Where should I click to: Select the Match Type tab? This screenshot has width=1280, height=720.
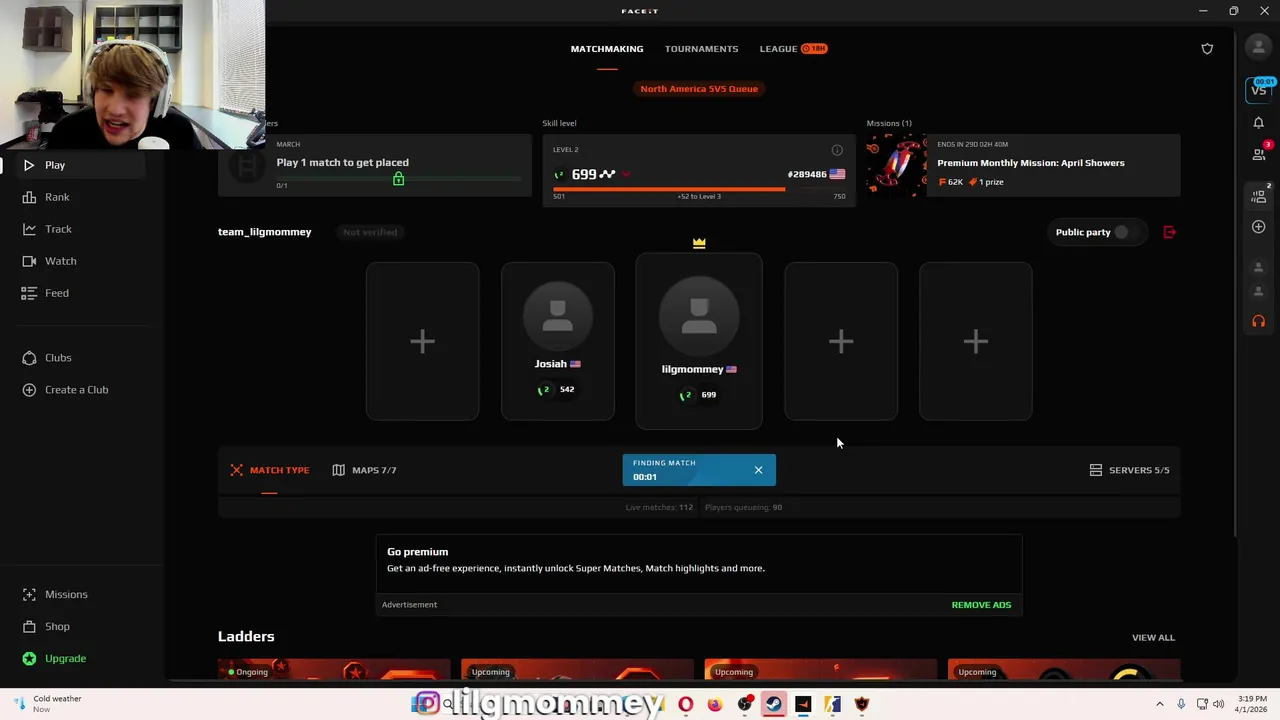(x=269, y=470)
